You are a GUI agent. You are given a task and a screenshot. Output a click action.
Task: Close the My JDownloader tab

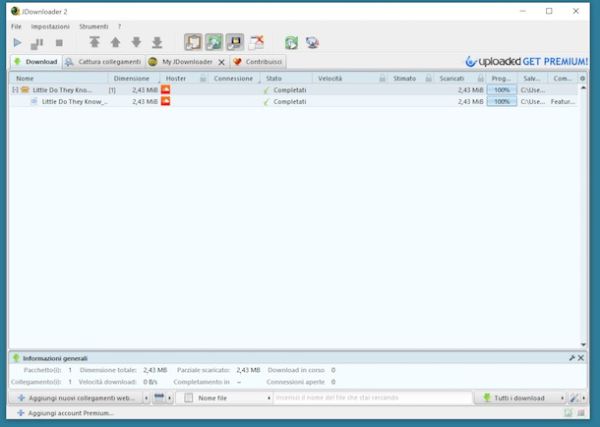[222, 62]
